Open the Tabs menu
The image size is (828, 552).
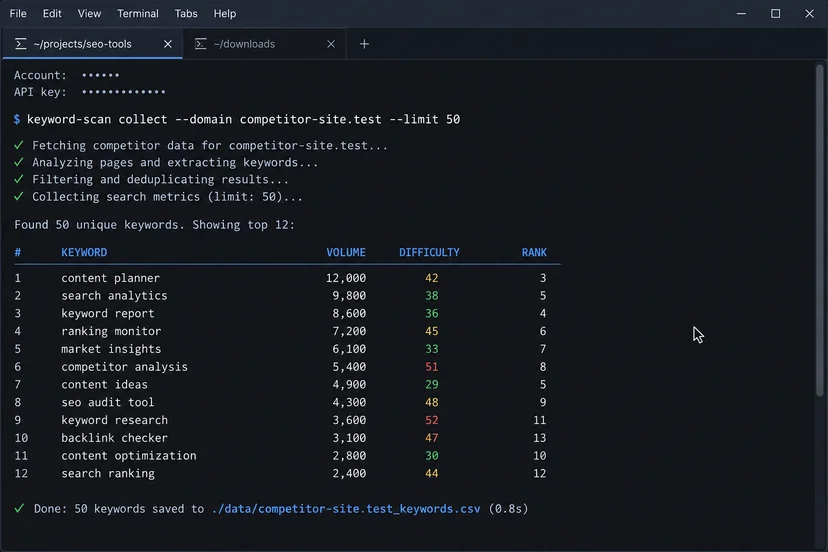click(186, 14)
